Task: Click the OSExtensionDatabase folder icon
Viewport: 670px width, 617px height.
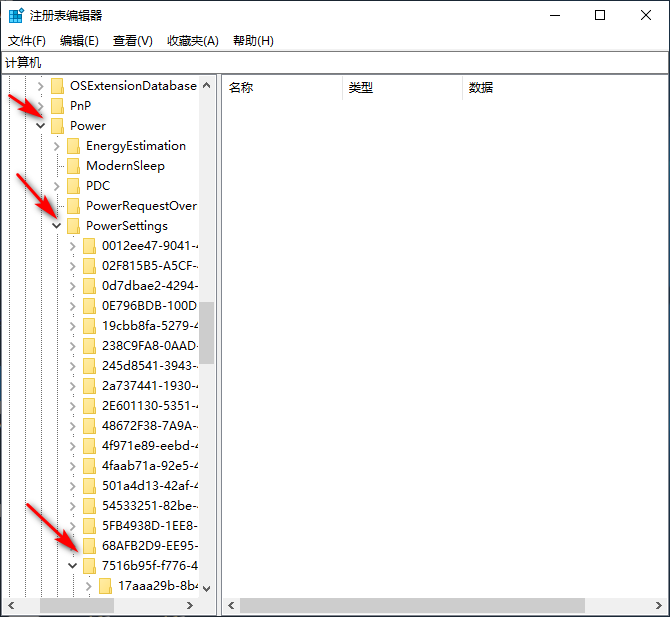Action: [x=57, y=85]
